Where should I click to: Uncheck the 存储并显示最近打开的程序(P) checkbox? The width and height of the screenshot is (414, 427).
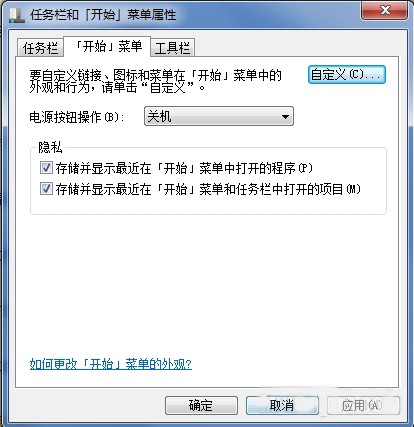click(x=46, y=168)
